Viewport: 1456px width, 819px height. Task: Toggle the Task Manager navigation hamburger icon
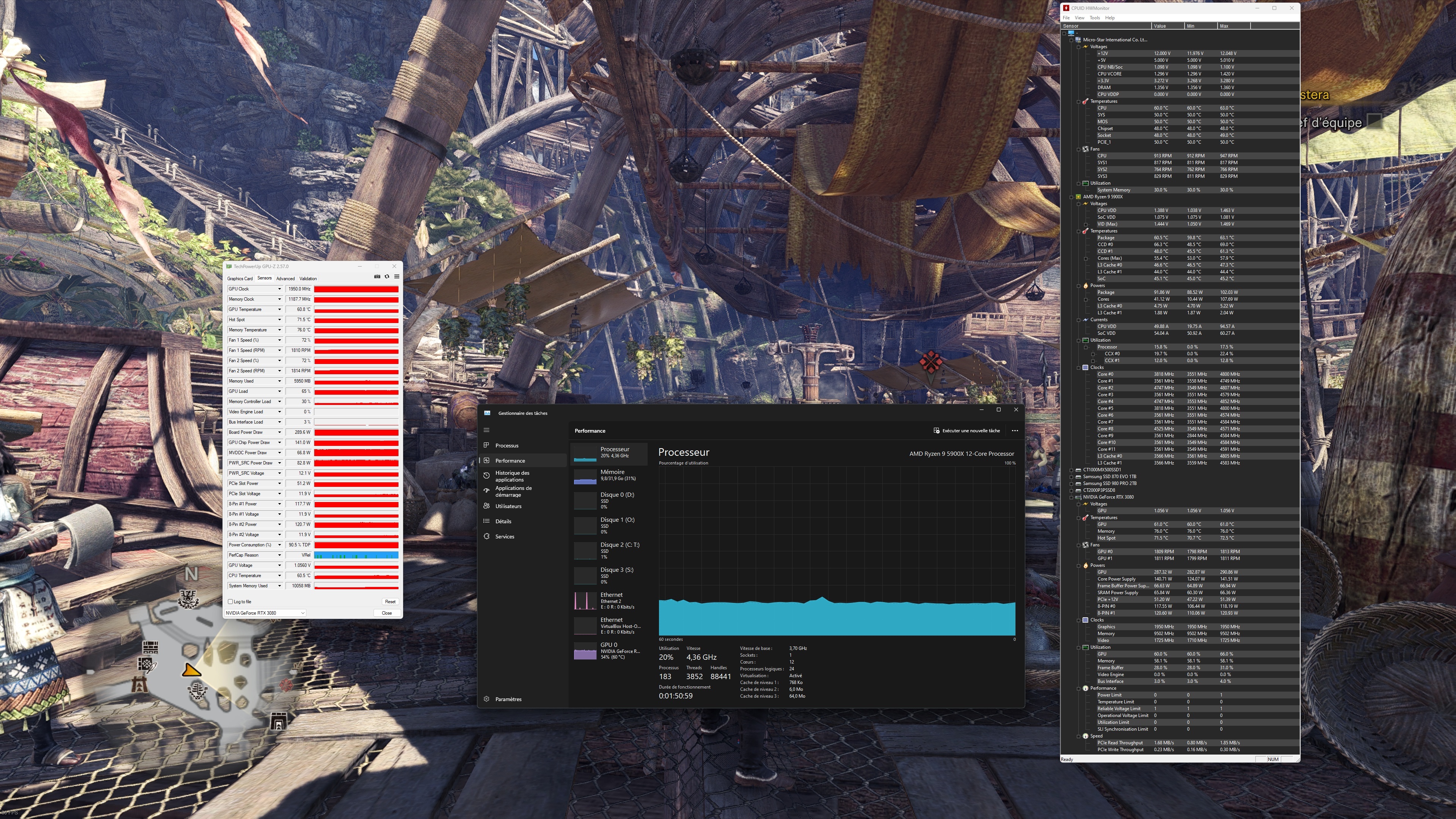point(486,430)
